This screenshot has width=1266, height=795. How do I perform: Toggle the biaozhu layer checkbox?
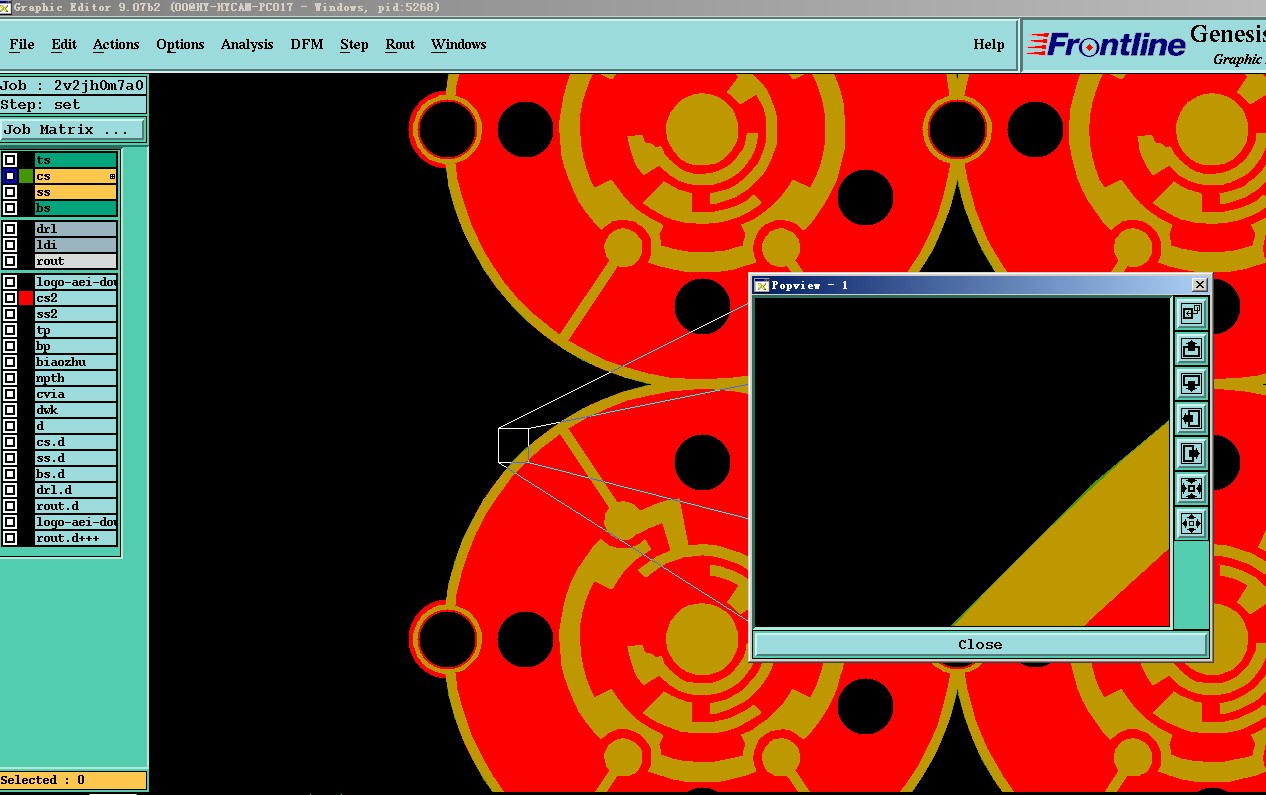click(x=10, y=362)
